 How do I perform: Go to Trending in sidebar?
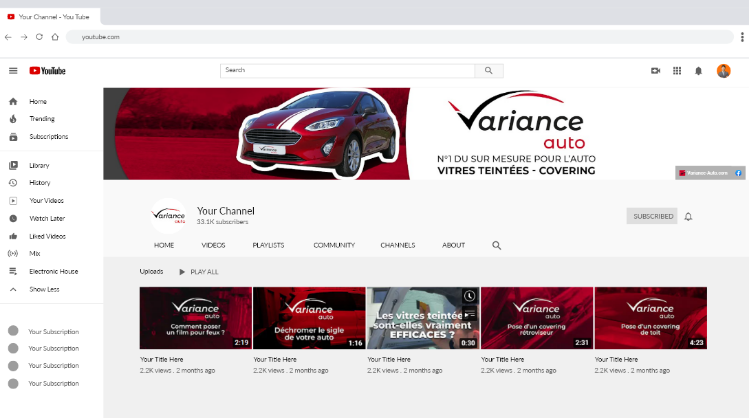[x=41, y=119]
